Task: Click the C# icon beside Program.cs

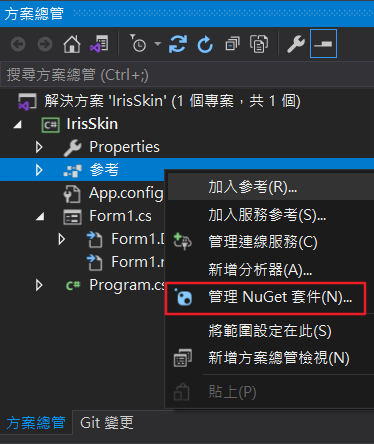Action: pyautogui.click(x=73, y=286)
